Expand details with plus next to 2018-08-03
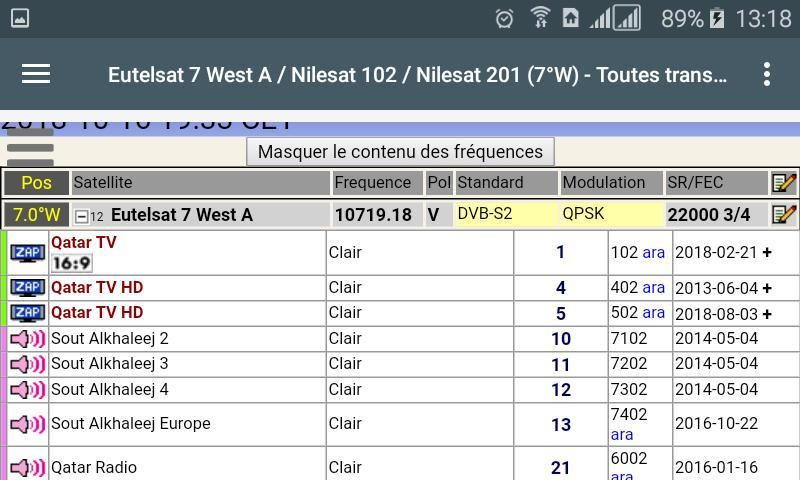Screen dimensions: 800x480 coord(767,313)
